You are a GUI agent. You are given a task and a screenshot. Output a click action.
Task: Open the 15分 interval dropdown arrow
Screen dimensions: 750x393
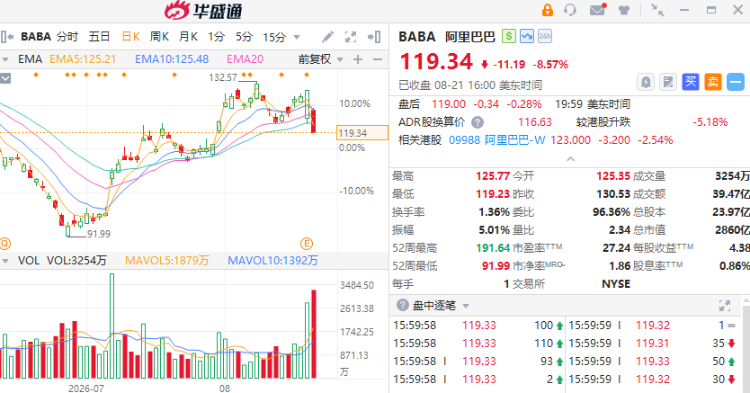tap(297, 37)
